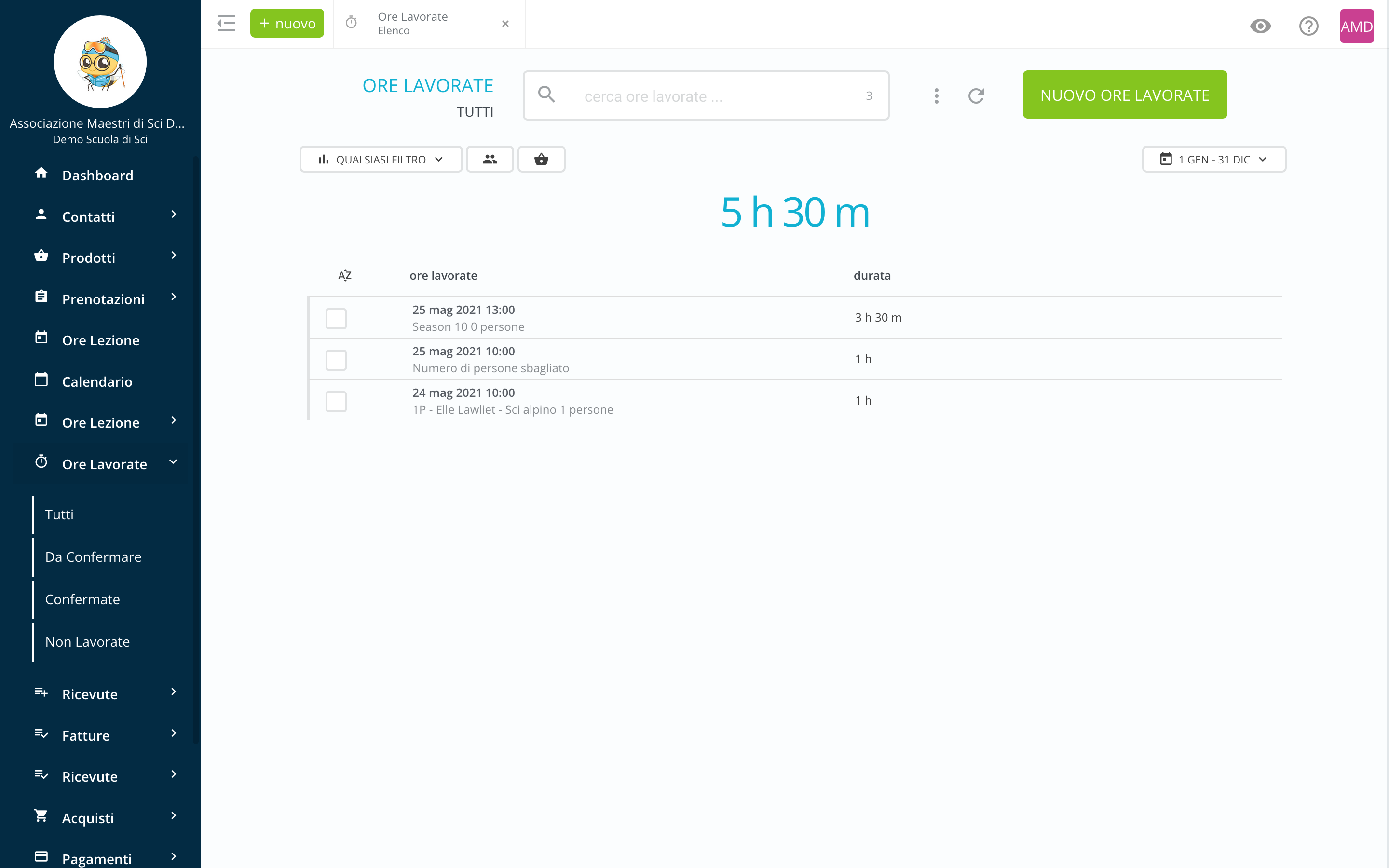Filter by people group icon
Image resolution: width=1389 pixels, height=868 pixels.
click(x=490, y=160)
